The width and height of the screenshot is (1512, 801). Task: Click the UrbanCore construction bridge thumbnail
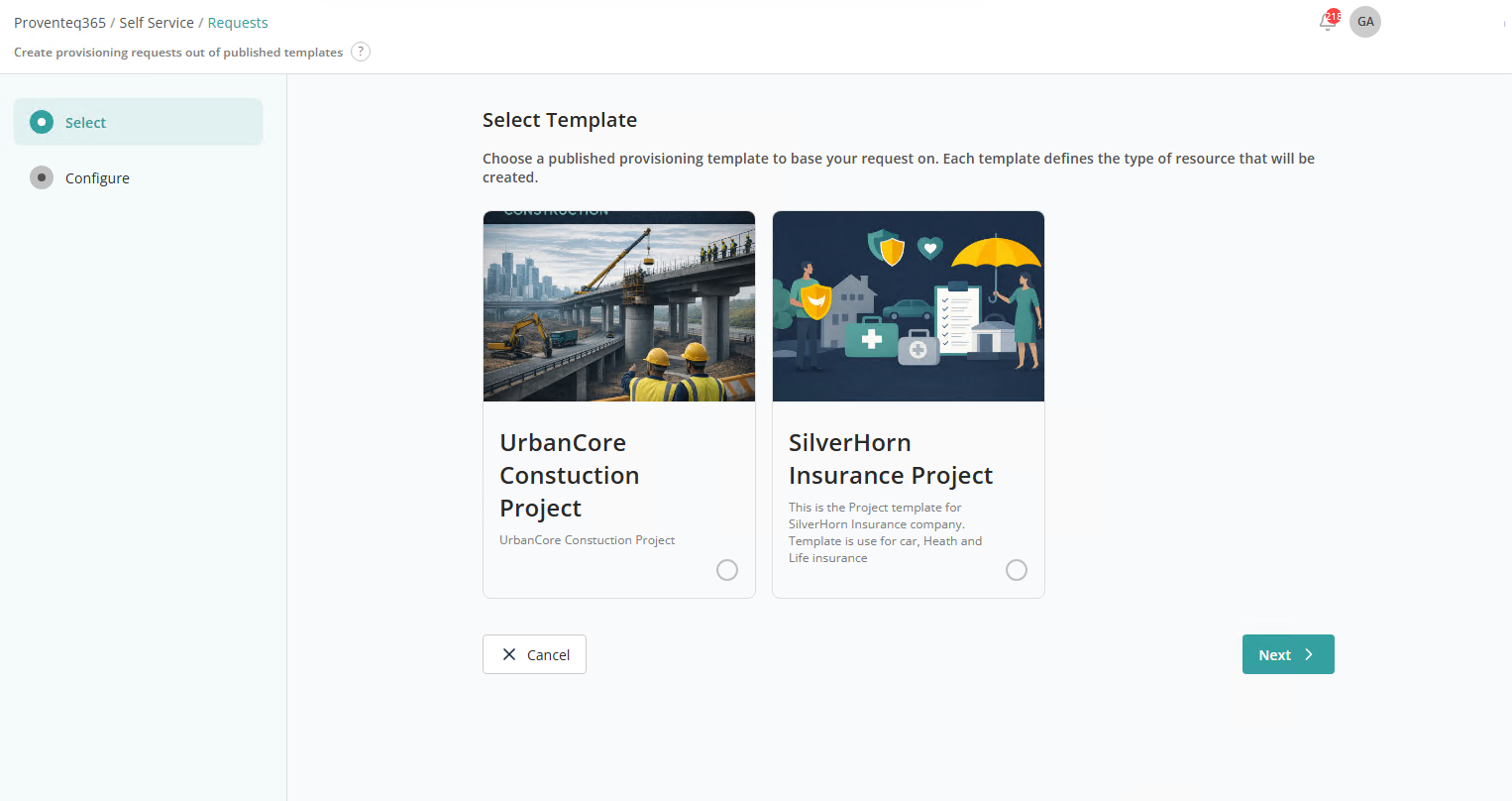click(619, 306)
